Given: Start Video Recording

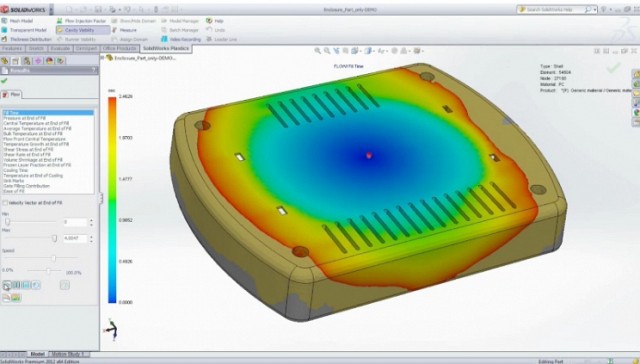Looking at the screenshot, I should (181, 39).
